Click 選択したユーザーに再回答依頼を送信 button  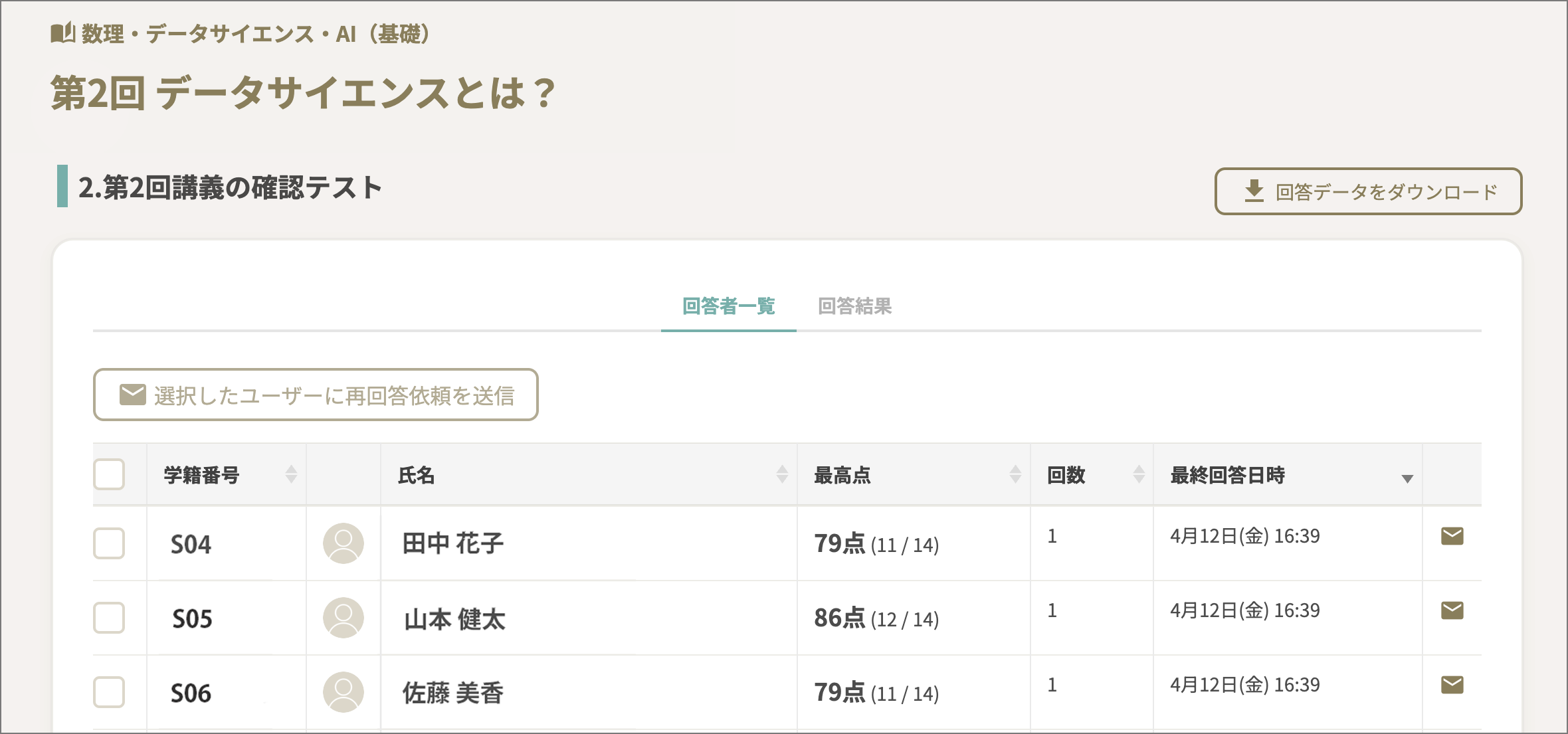pos(316,395)
